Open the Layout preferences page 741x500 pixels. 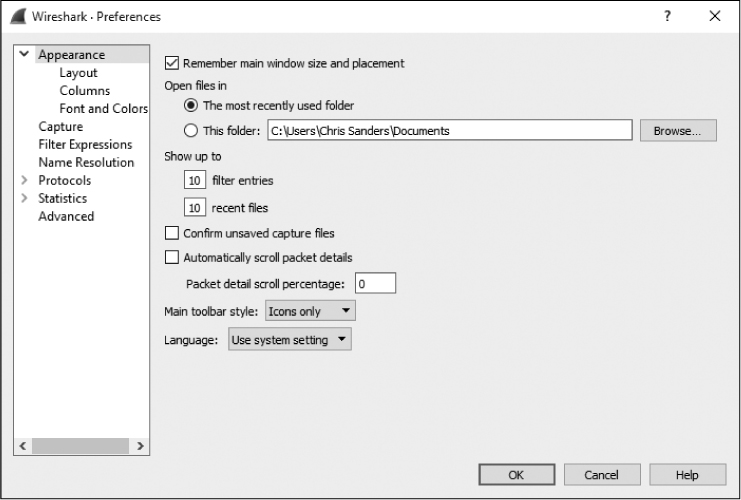(78, 73)
